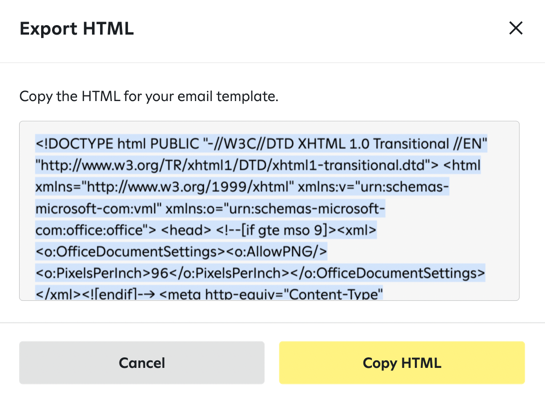The image size is (545, 396).
Task: Close the Export HTML dialog with X
Action: point(516,28)
